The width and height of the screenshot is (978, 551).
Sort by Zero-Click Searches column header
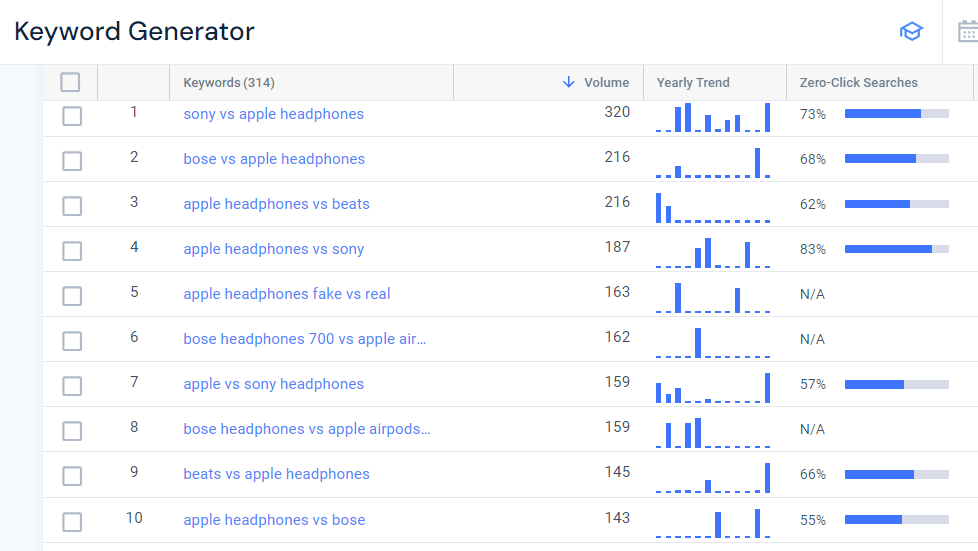[858, 82]
